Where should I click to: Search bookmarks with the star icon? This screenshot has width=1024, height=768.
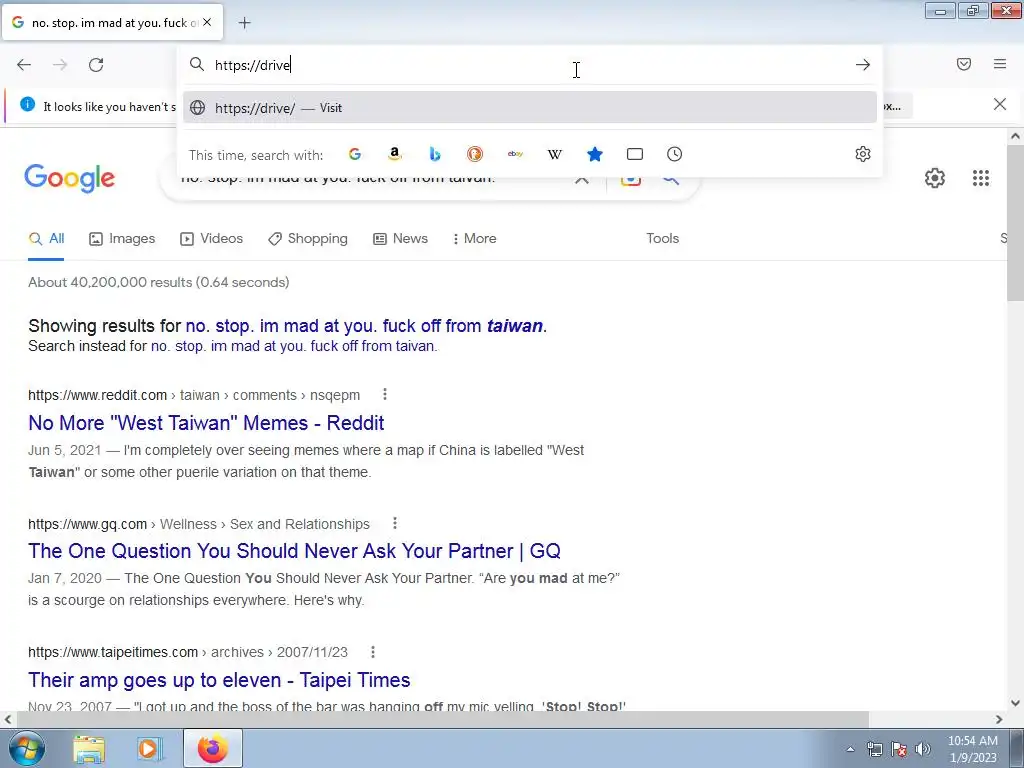click(x=595, y=154)
